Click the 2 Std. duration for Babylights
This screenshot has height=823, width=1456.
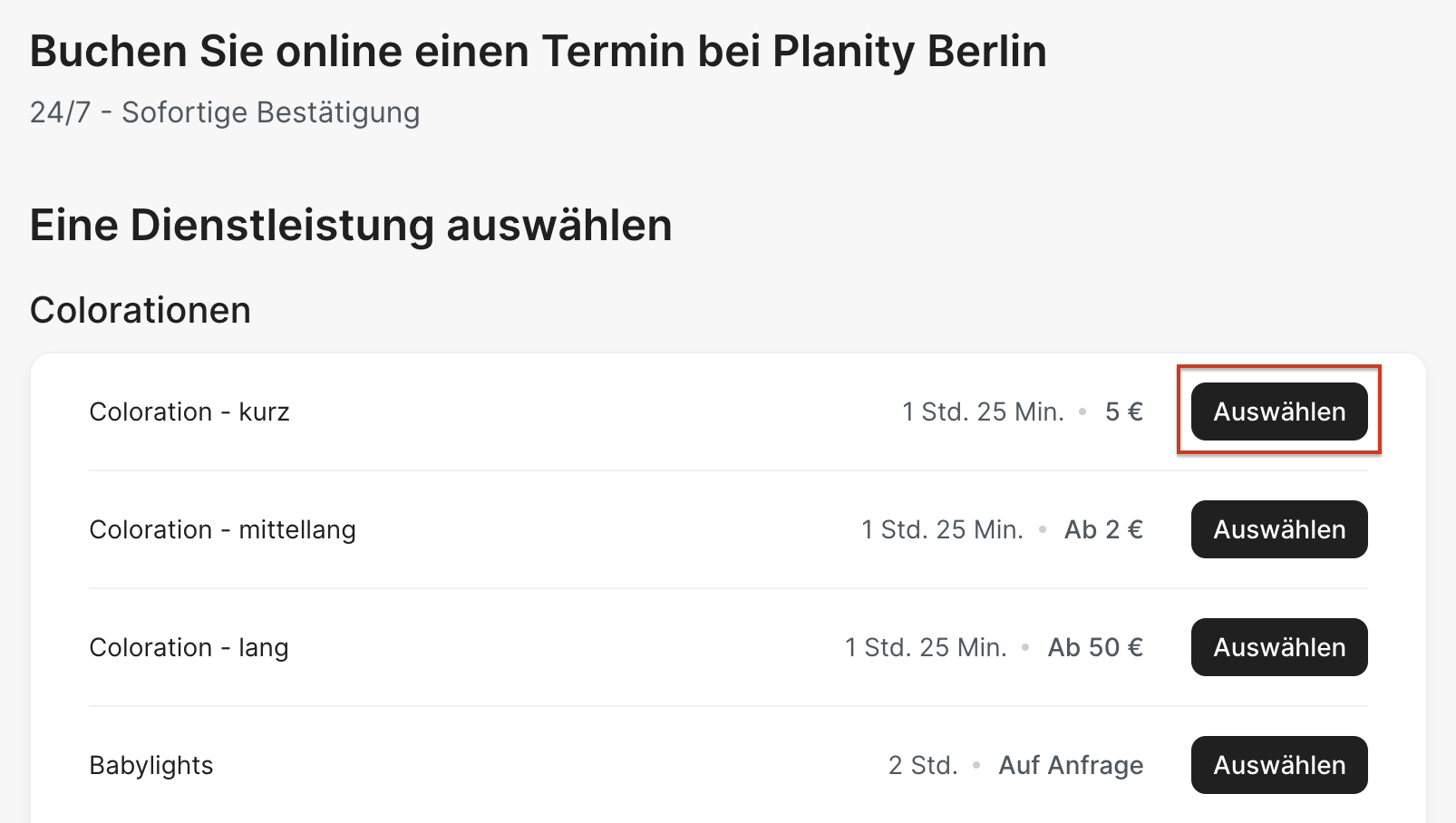923,765
